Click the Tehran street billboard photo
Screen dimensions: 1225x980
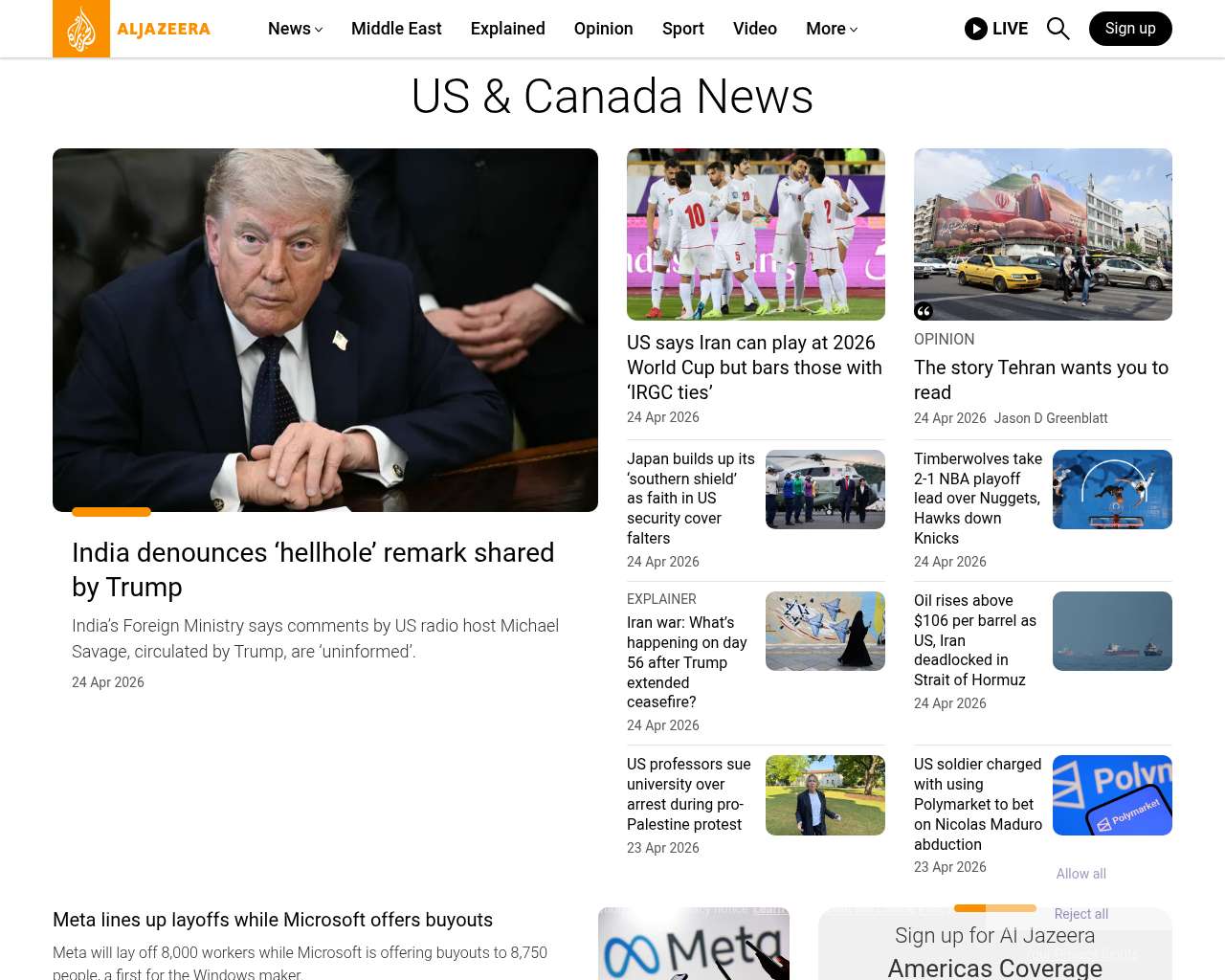(x=1043, y=234)
